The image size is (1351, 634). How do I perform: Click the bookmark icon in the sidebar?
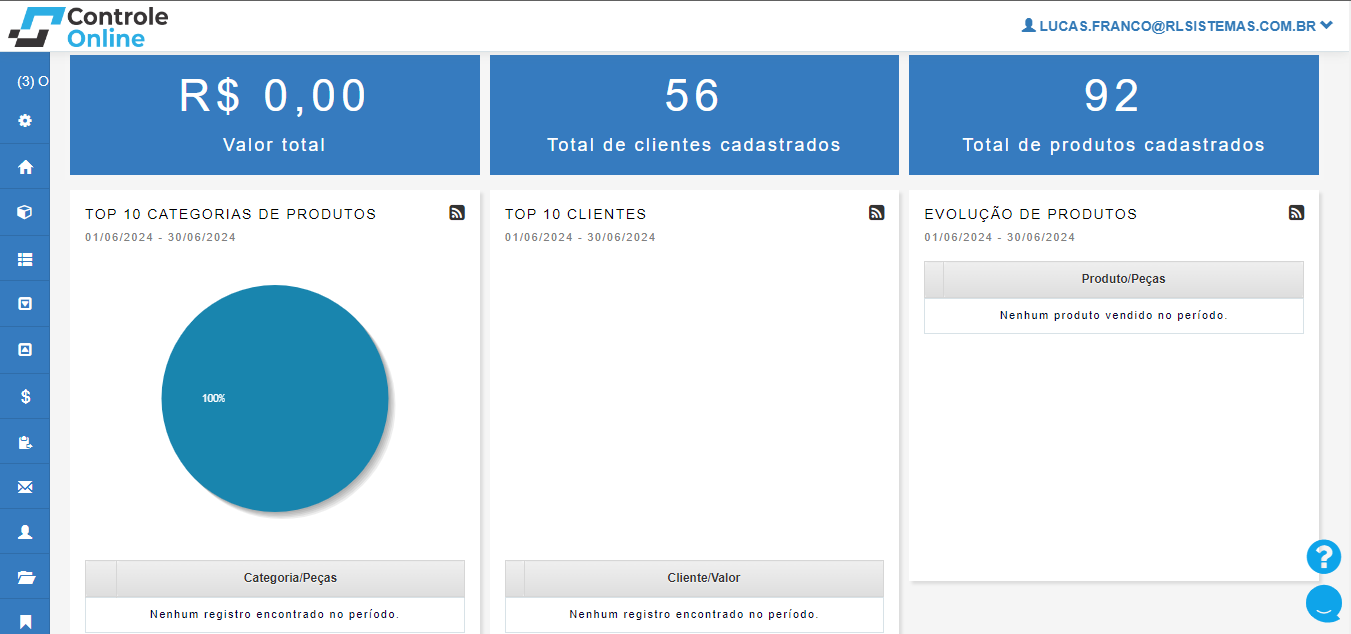point(25,621)
